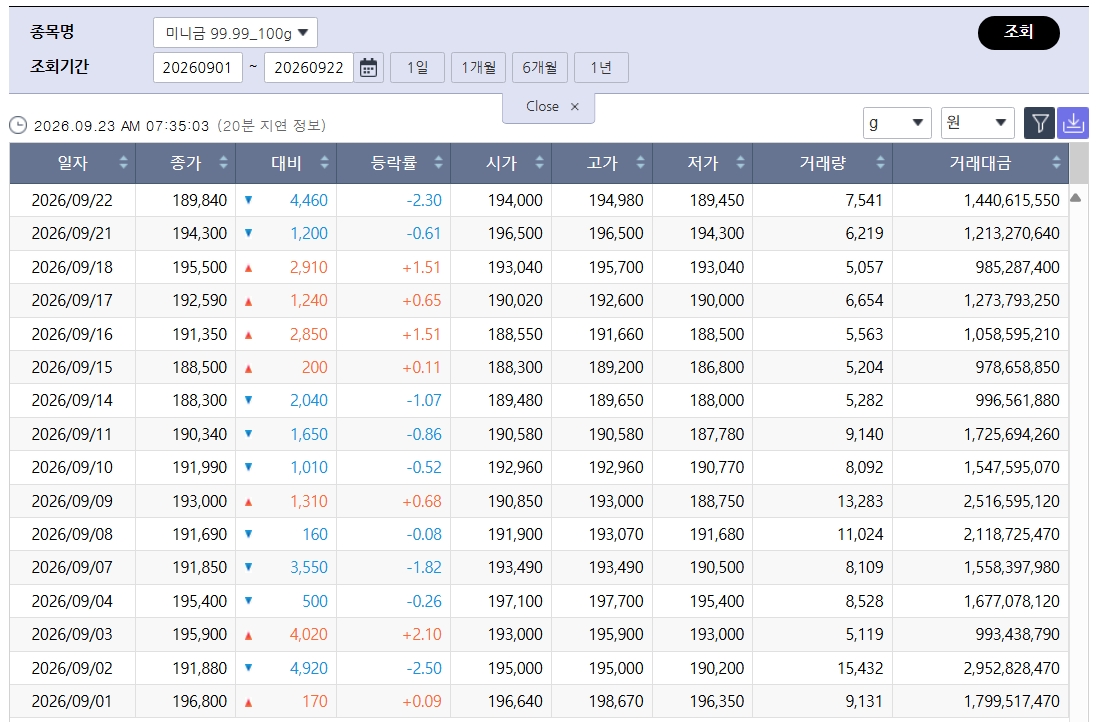Viewport: 1096px width, 722px height.
Task: Click change value 4,460
Action: pyautogui.click(x=309, y=200)
